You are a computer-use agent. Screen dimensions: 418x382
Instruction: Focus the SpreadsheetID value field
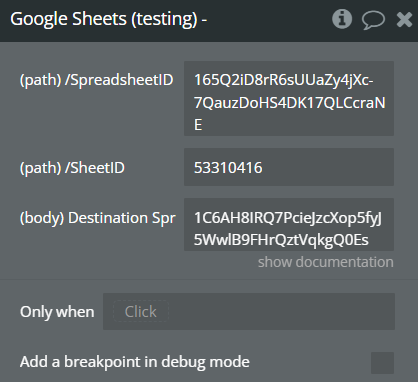pos(289,98)
